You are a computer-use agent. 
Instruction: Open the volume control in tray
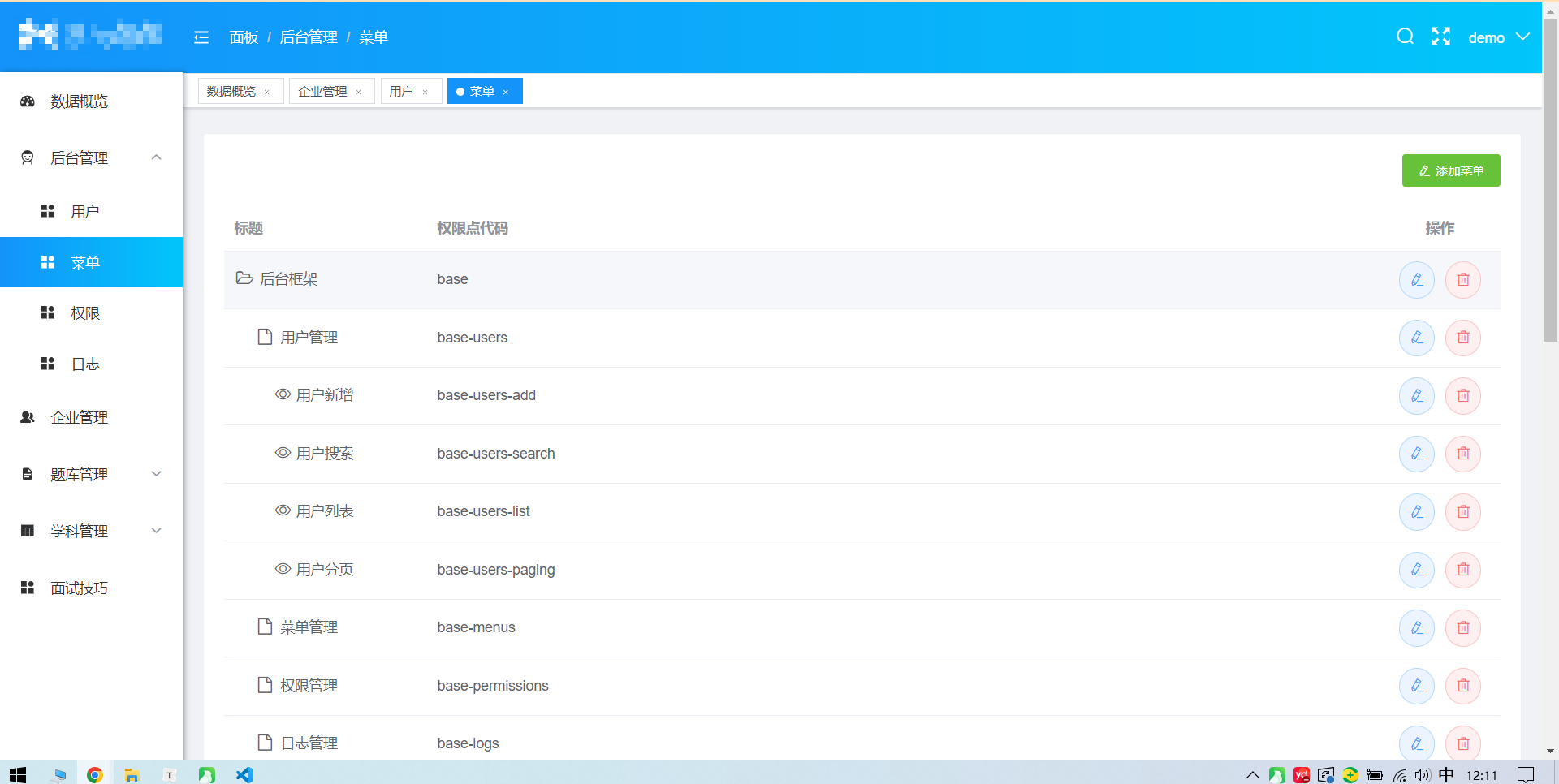click(x=1422, y=775)
